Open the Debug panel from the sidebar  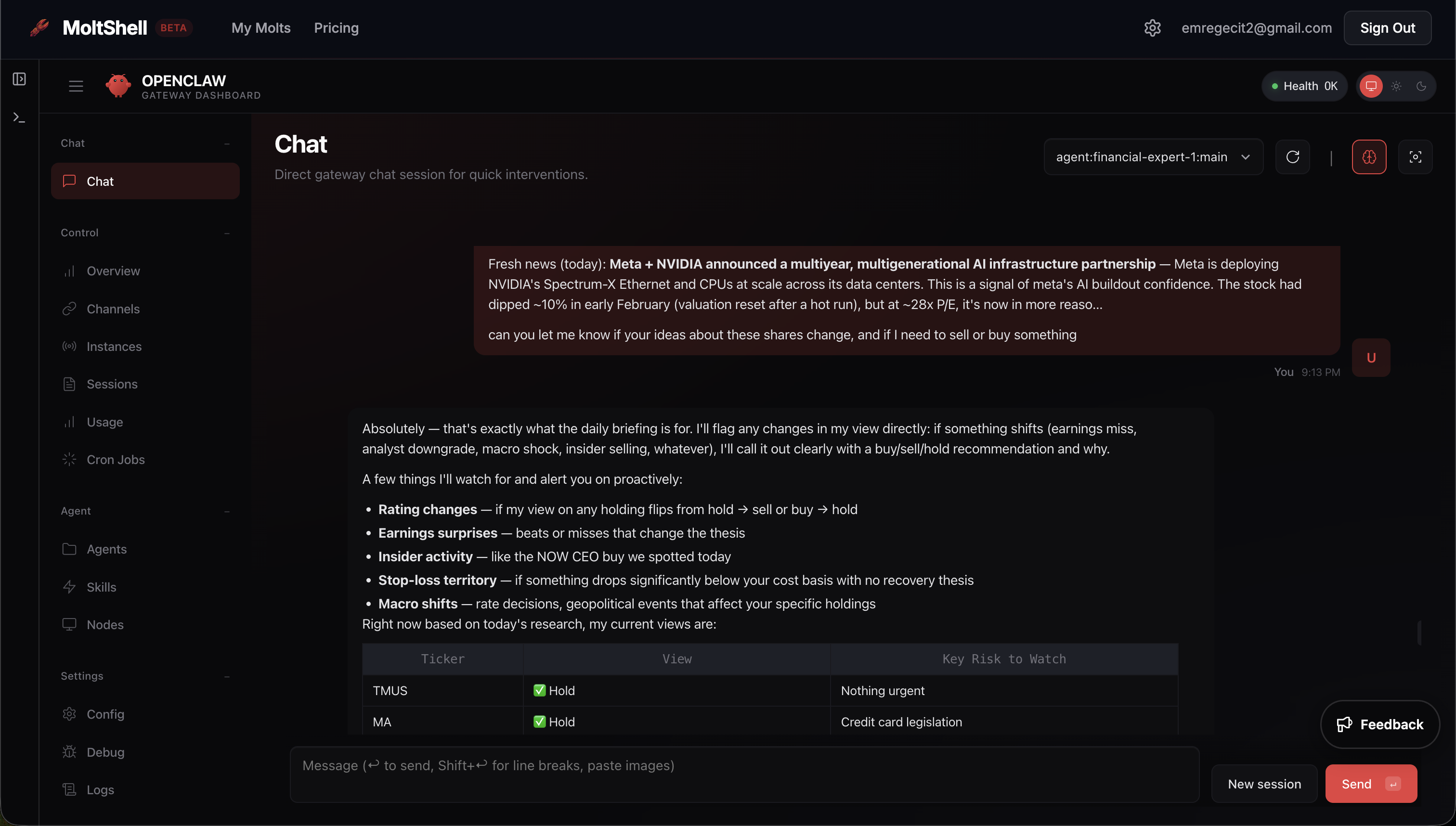(x=105, y=752)
